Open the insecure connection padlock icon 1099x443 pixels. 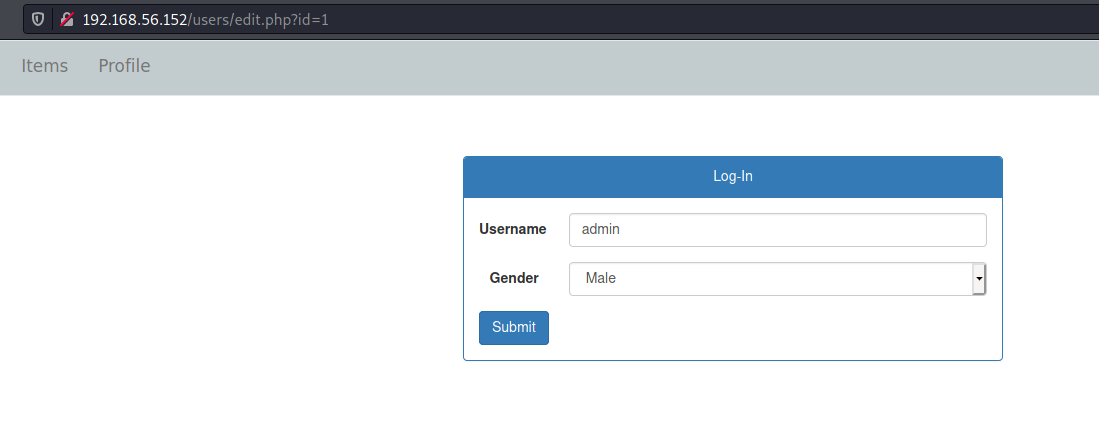click(67, 19)
